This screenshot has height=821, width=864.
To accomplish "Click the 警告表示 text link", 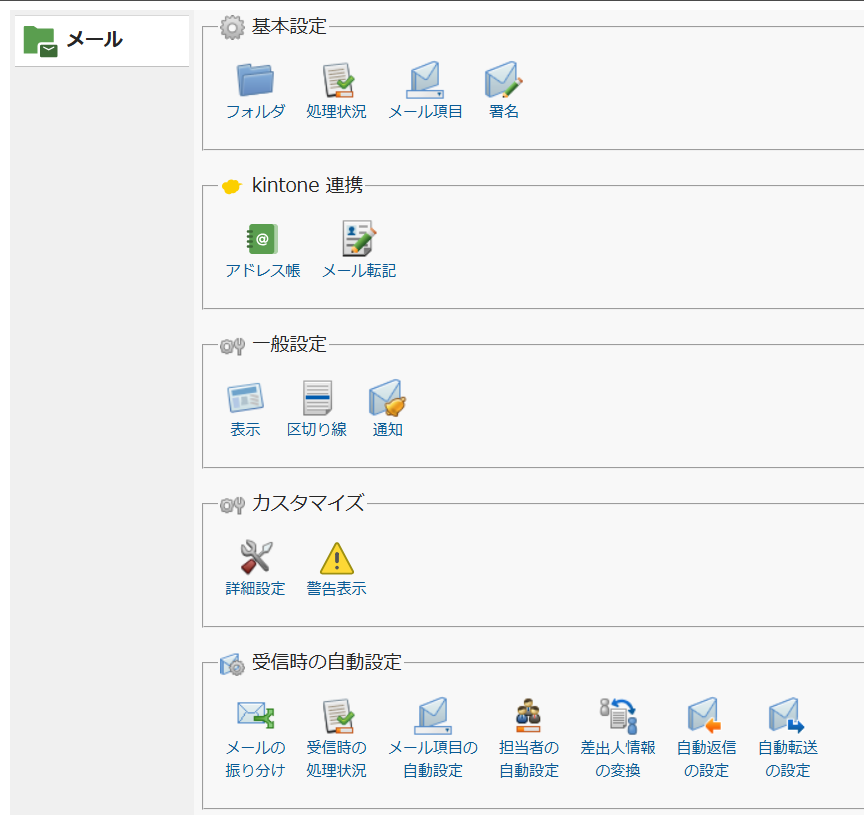I will 337,588.
